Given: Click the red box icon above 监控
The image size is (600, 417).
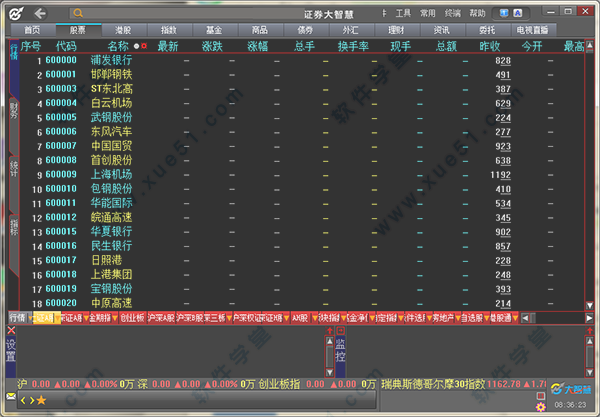Looking at the screenshot, I should [x=341, y=330].
